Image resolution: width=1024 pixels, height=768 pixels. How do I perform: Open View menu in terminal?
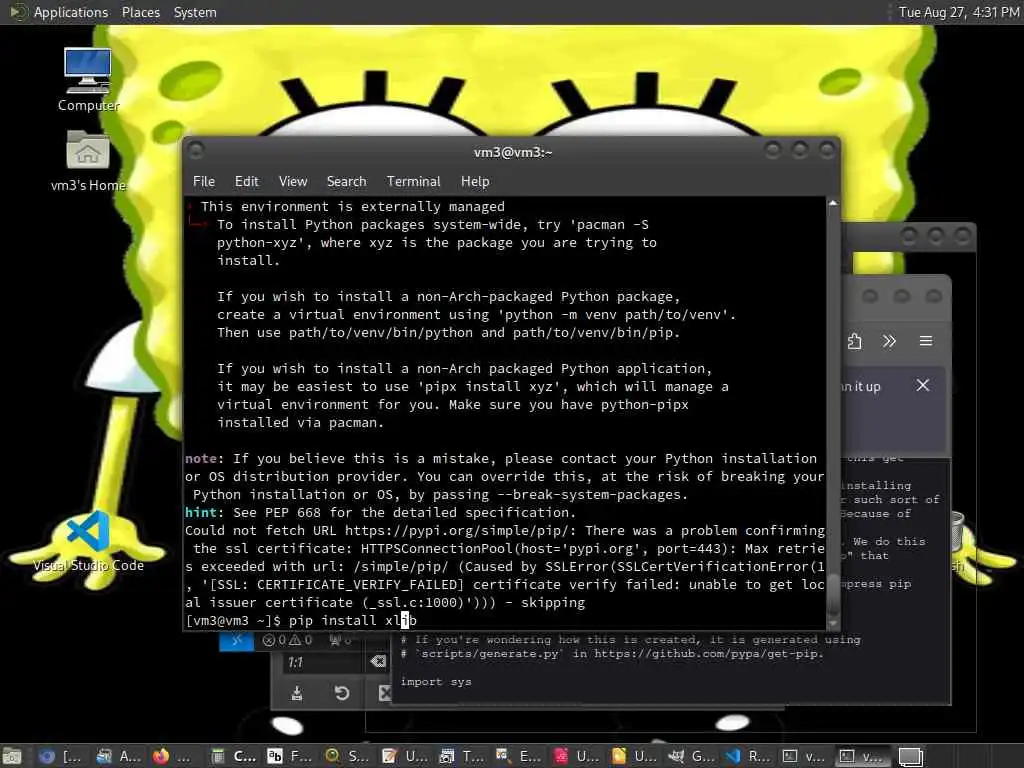point(293,182)
